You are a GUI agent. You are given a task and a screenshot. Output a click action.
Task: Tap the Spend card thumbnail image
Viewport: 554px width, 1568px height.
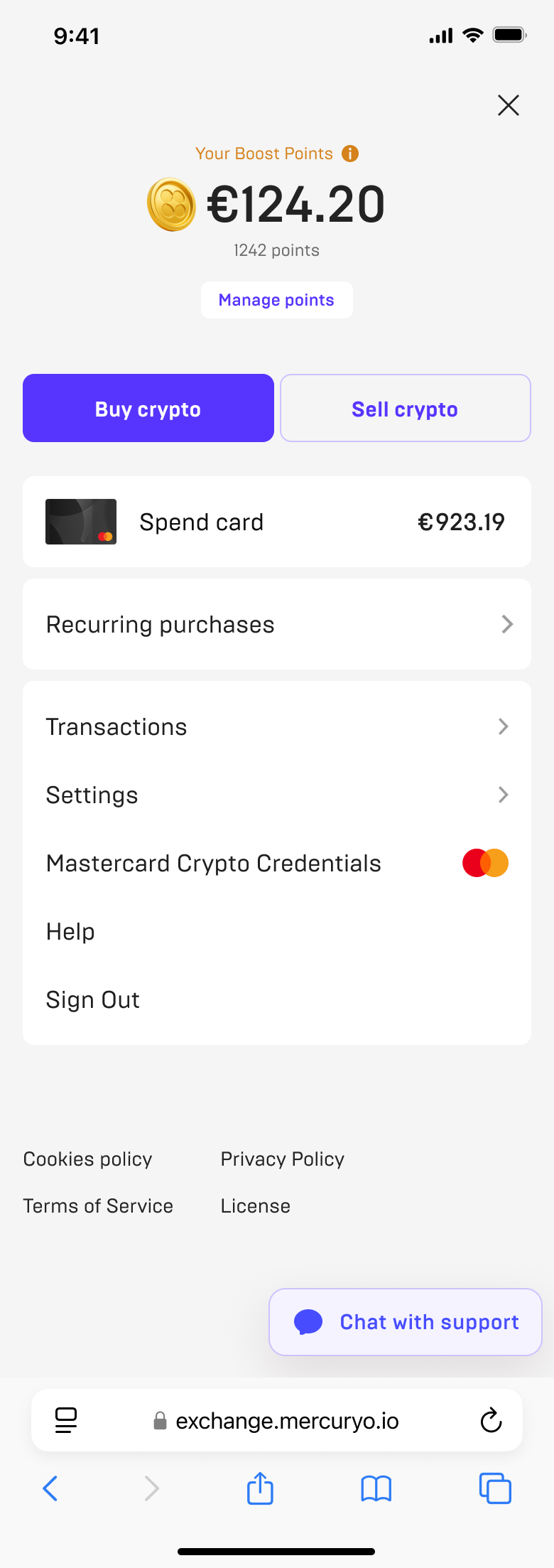pyautogui.click(x=81, y=522)
